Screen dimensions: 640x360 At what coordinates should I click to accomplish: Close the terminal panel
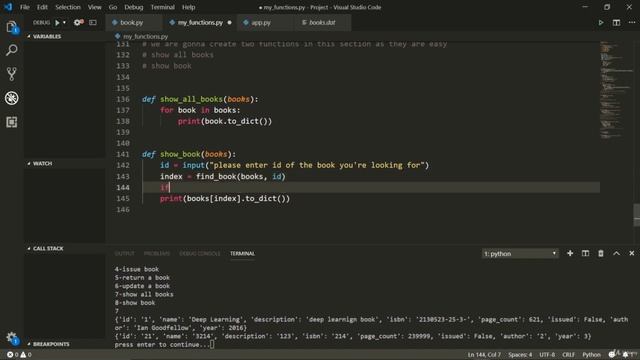631,253
